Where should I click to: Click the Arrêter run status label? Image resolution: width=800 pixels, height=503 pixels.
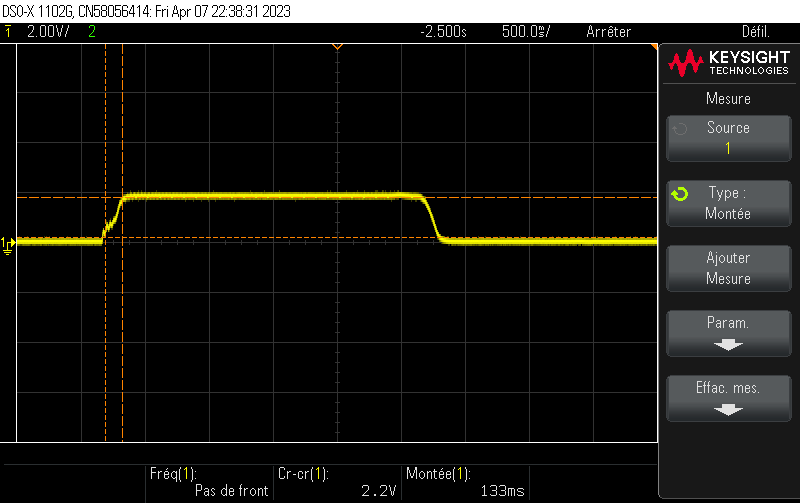(609, 32)
